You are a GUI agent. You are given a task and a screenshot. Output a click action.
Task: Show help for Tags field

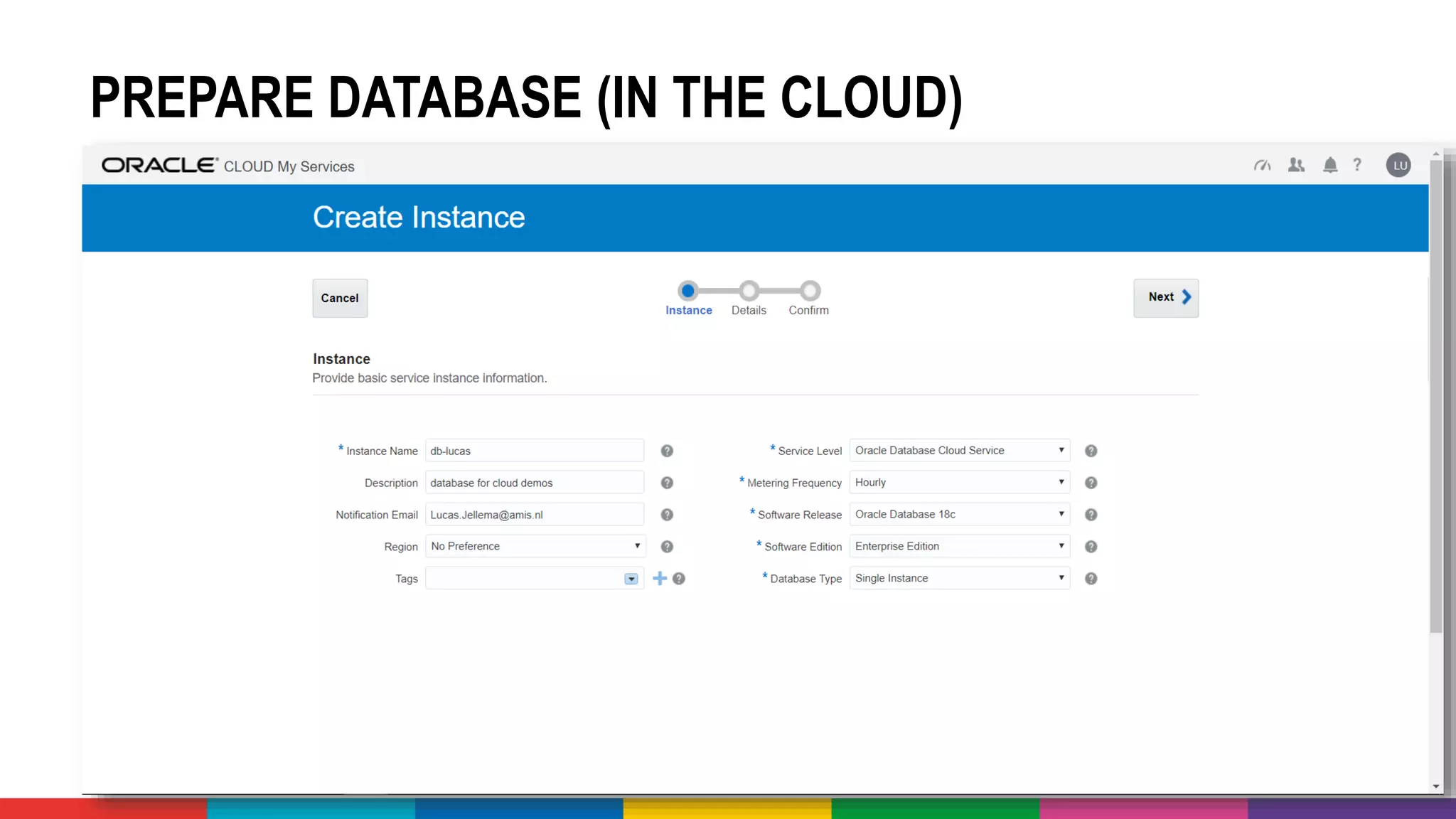click(679, 579)
